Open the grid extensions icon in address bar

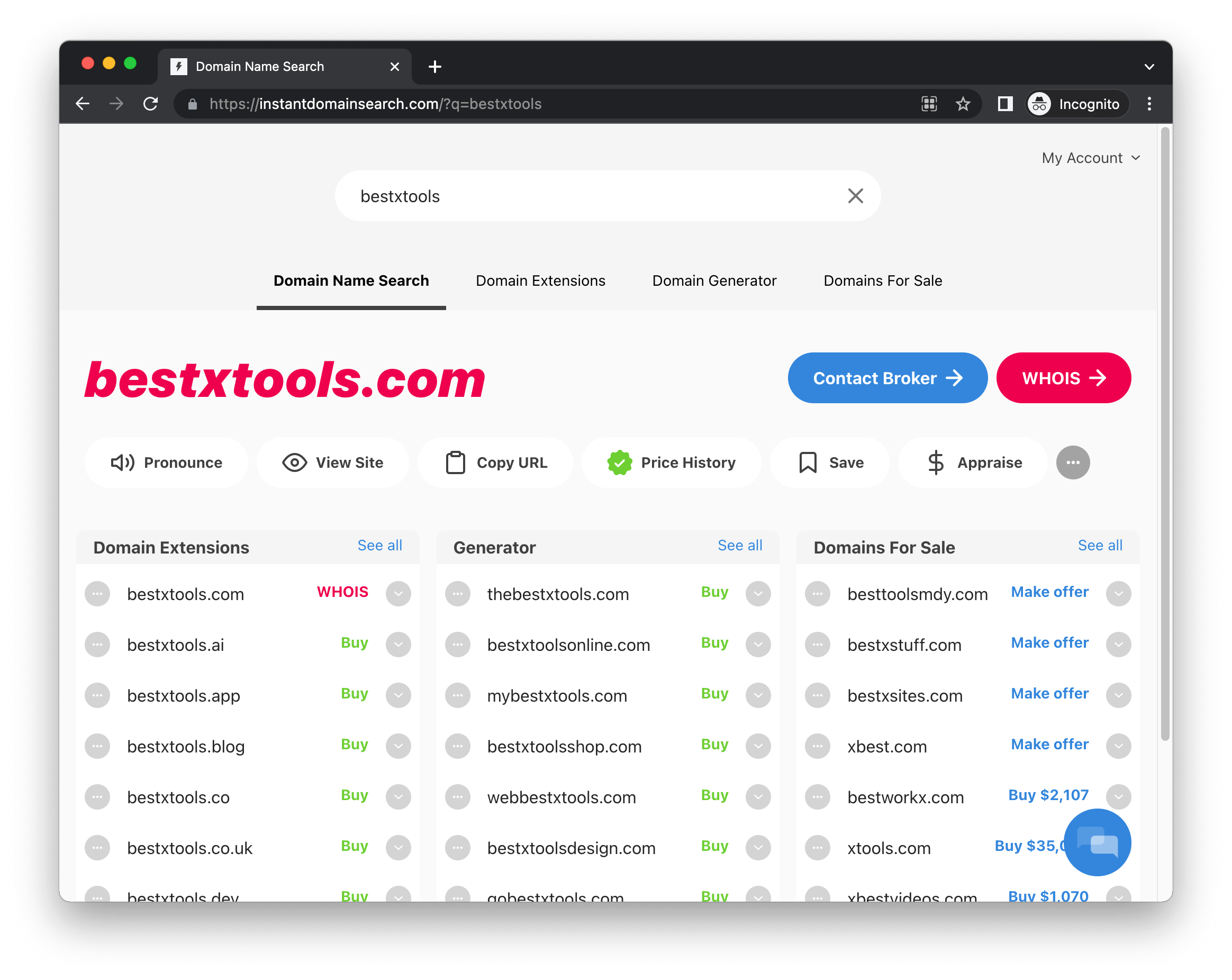tap(929, 103)
